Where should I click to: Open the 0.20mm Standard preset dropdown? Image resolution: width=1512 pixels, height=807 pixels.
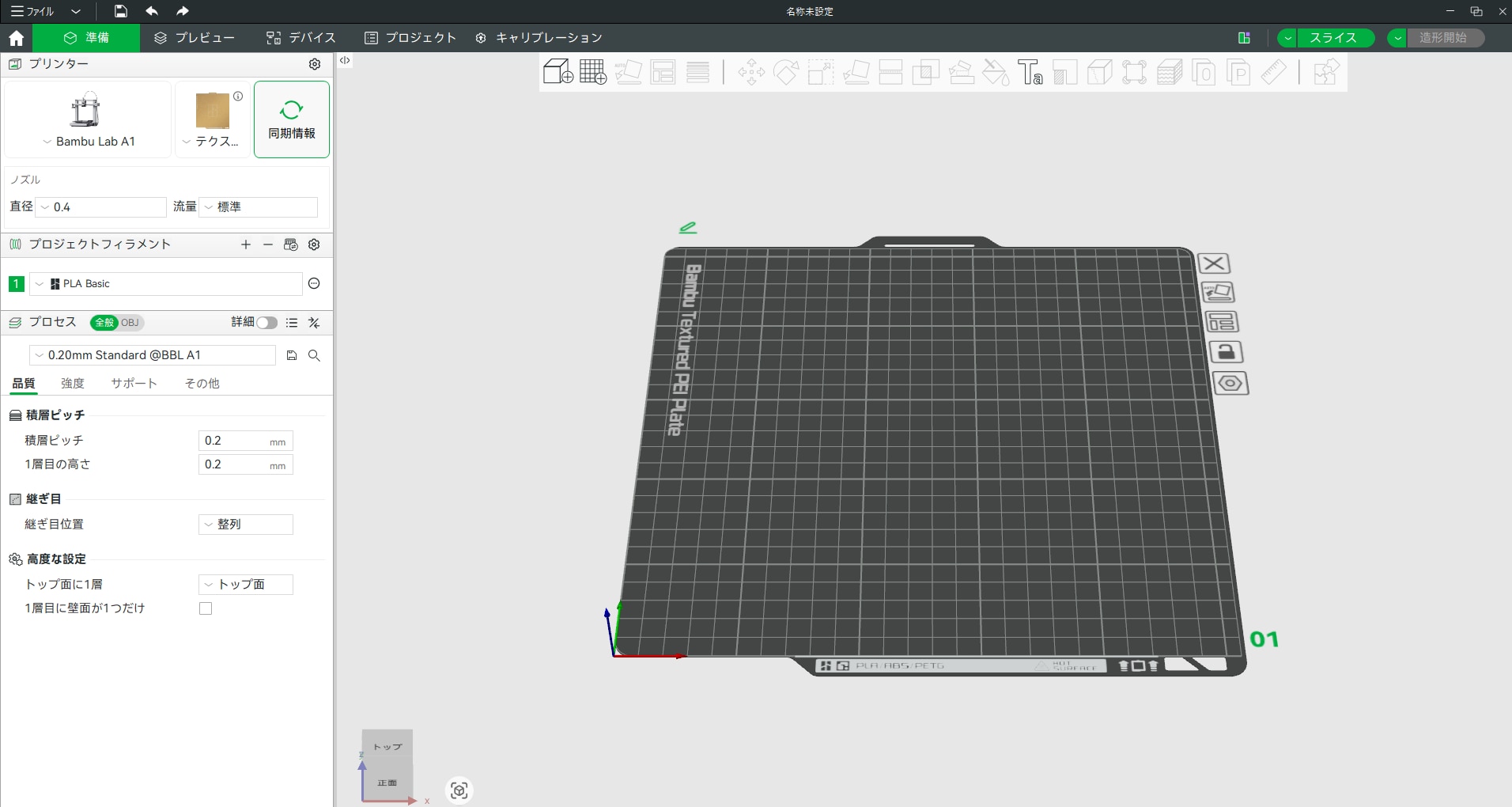click(153, 355)
